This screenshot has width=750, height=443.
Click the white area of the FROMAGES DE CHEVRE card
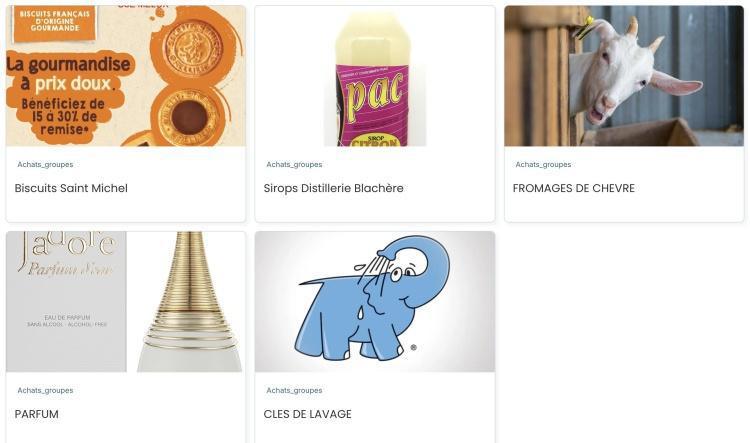coord(624,208)
